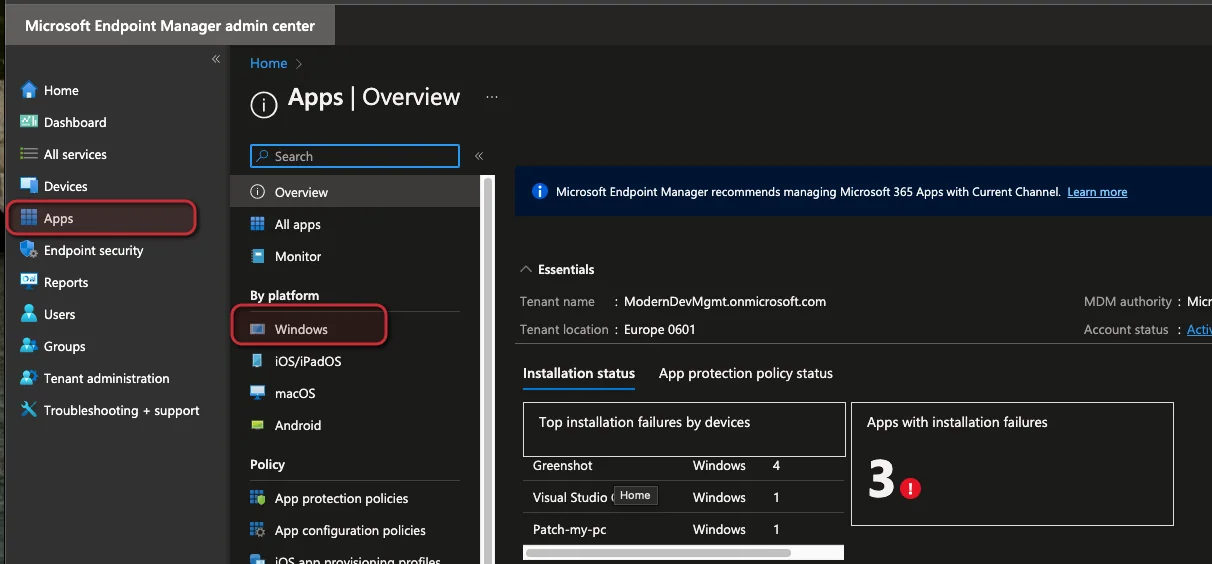
Task: Click the Apps grid icon in sidebar
Action: tap(29, 218)
